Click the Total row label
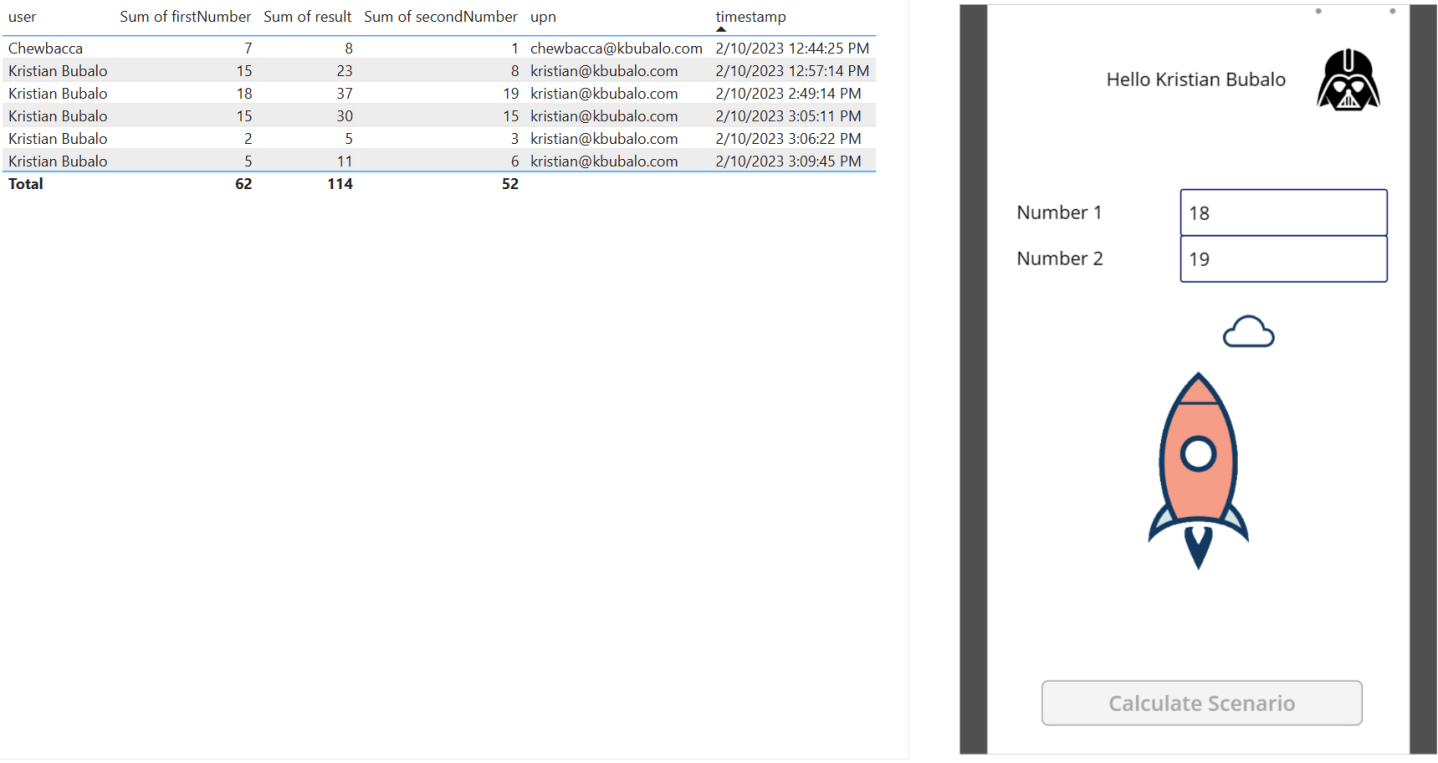 pyautogui.click(x=26, y=184)
